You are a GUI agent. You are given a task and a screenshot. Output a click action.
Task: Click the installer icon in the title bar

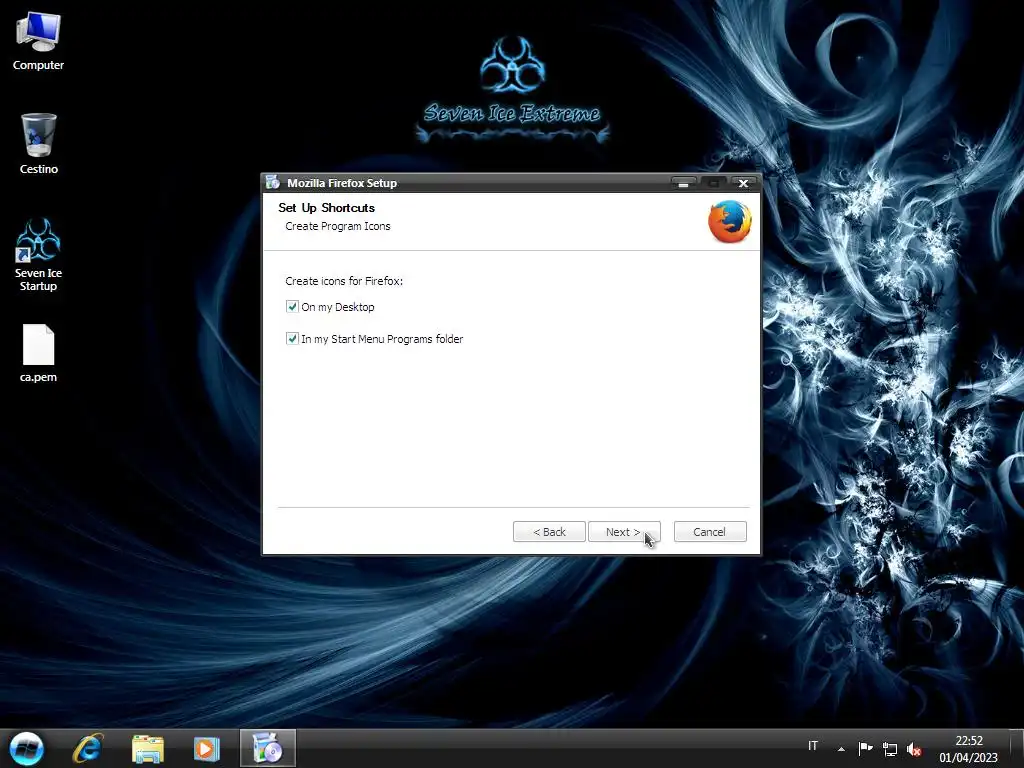point(273,182)
